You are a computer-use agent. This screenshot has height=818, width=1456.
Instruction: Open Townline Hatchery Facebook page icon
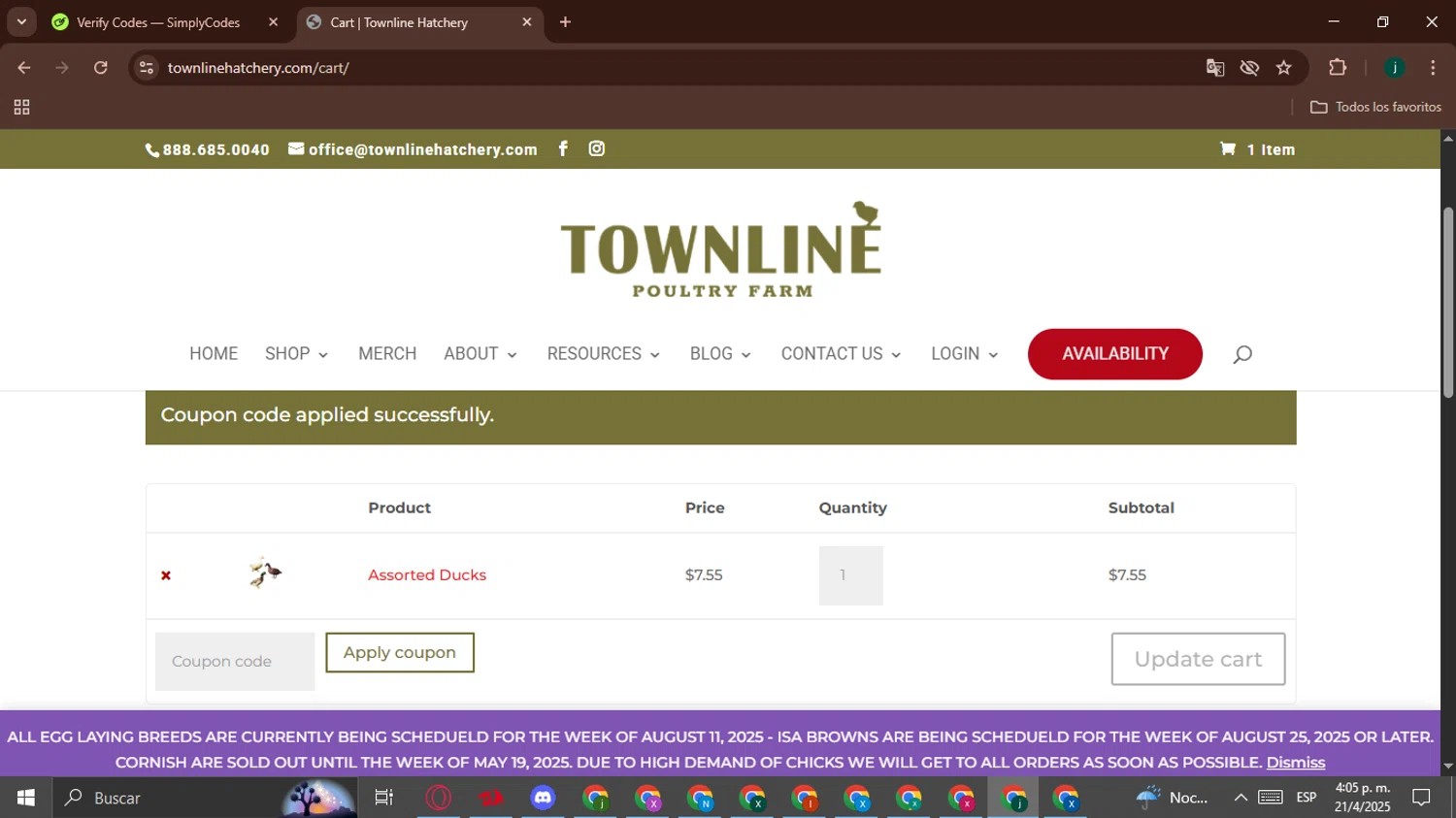[563, 148]
